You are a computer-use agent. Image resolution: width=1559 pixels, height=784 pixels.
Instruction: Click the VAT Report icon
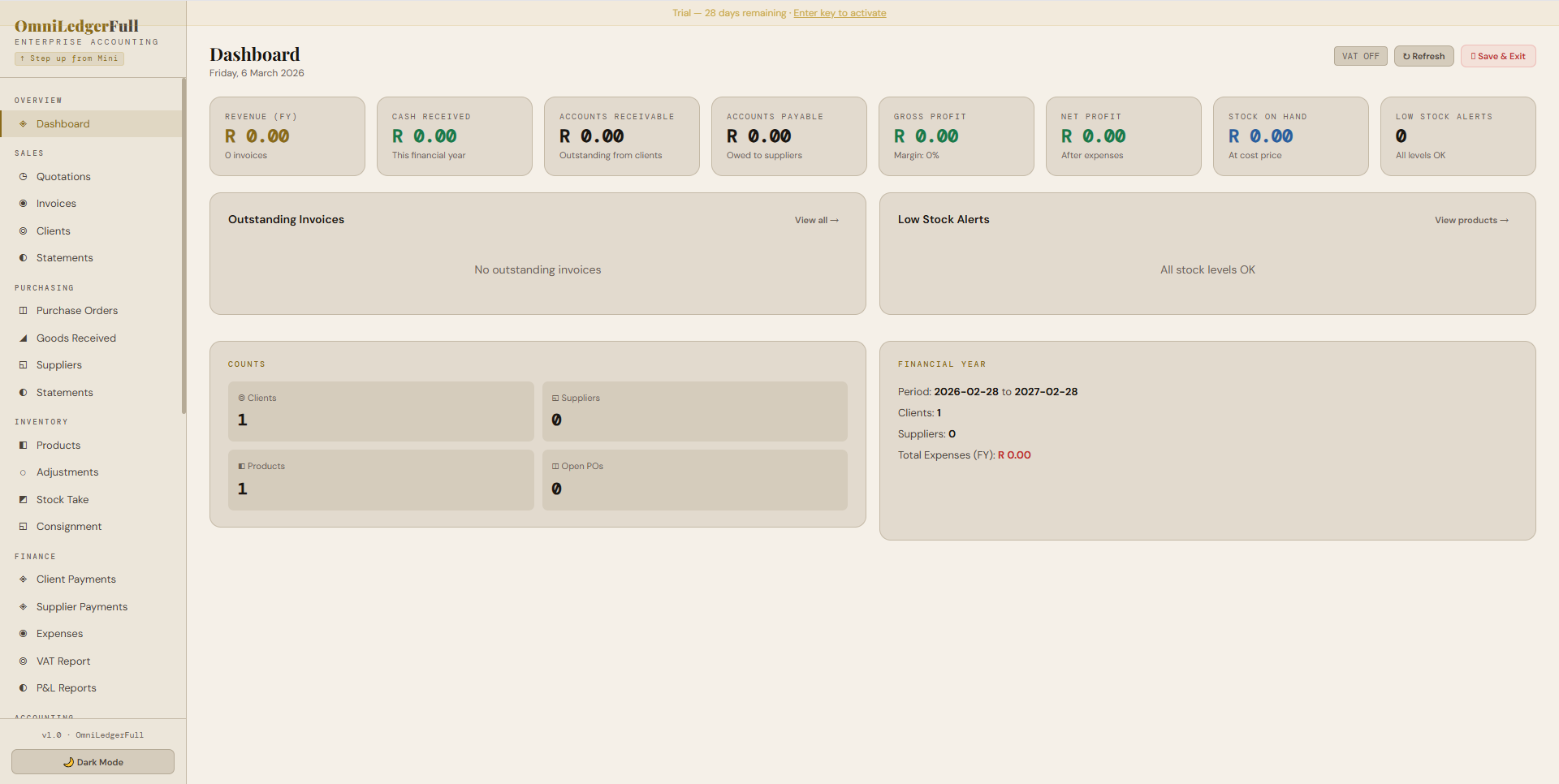(x=24, y=661)
